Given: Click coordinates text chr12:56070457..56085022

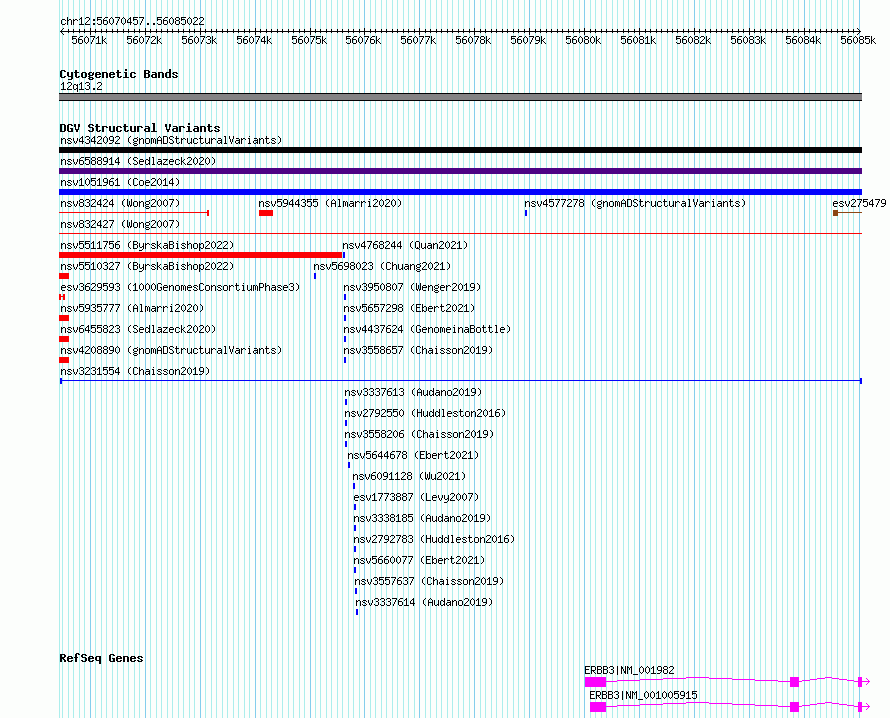Looking at the screenshot, I should click(x=132, y=21).
